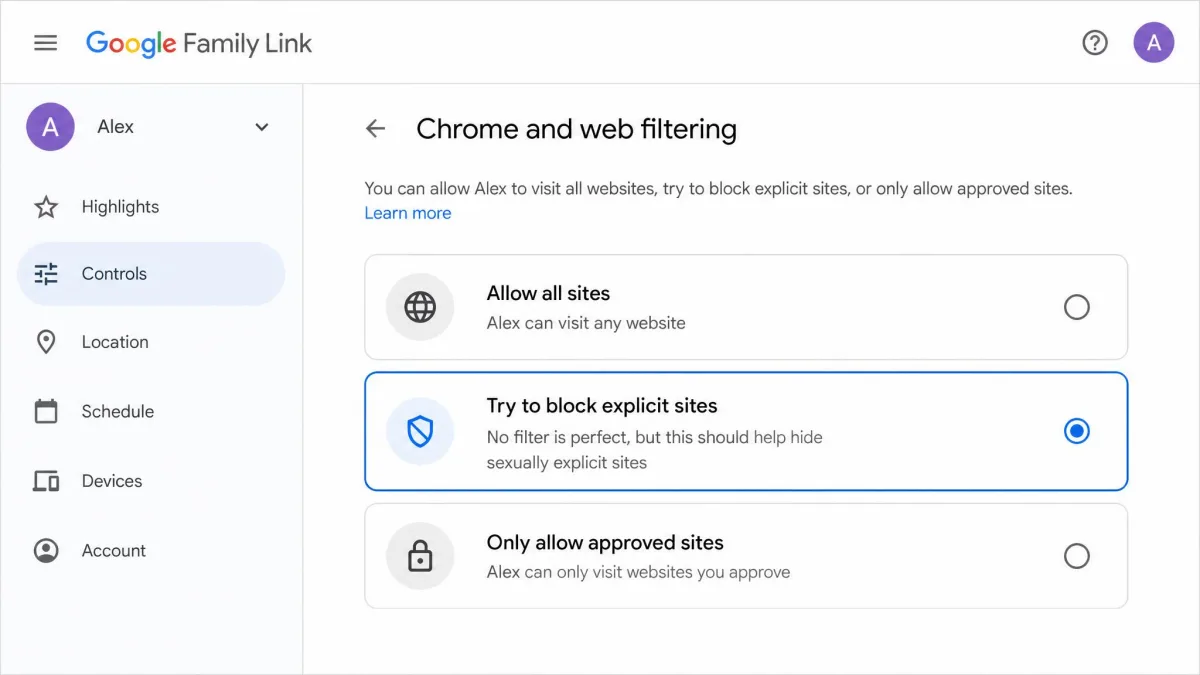Follow the Learn more link
This screenshot has width=1200, height=675.
[x=408, y=213]
